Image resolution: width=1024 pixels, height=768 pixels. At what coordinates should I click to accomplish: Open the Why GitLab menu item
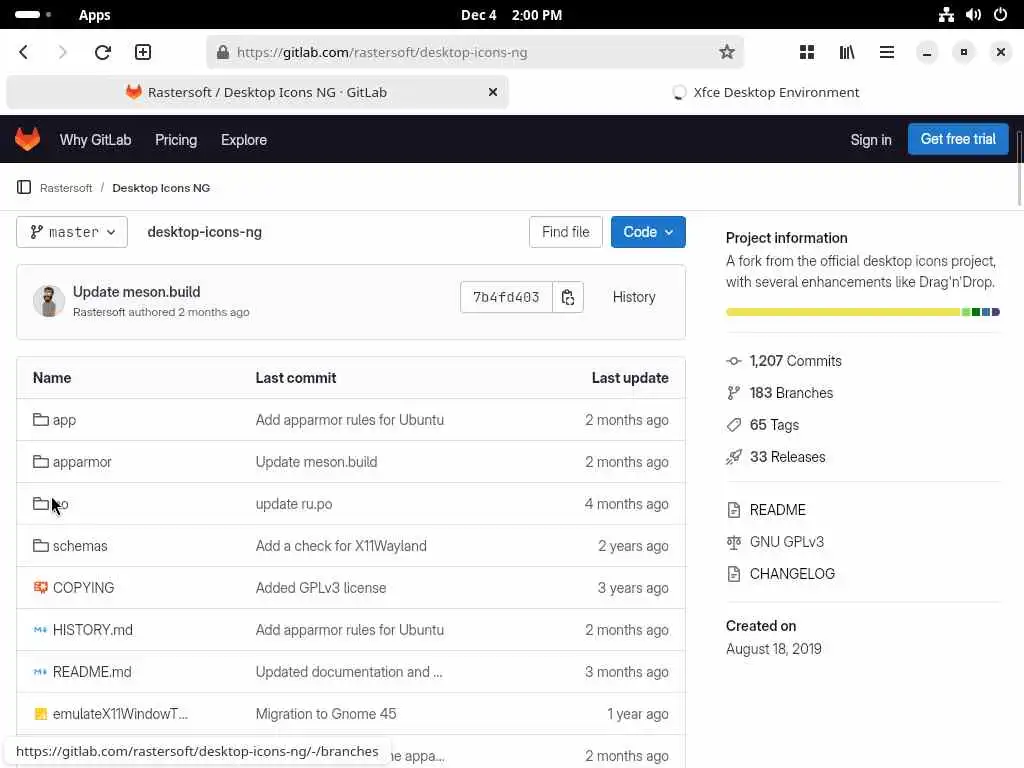point(95,140)
